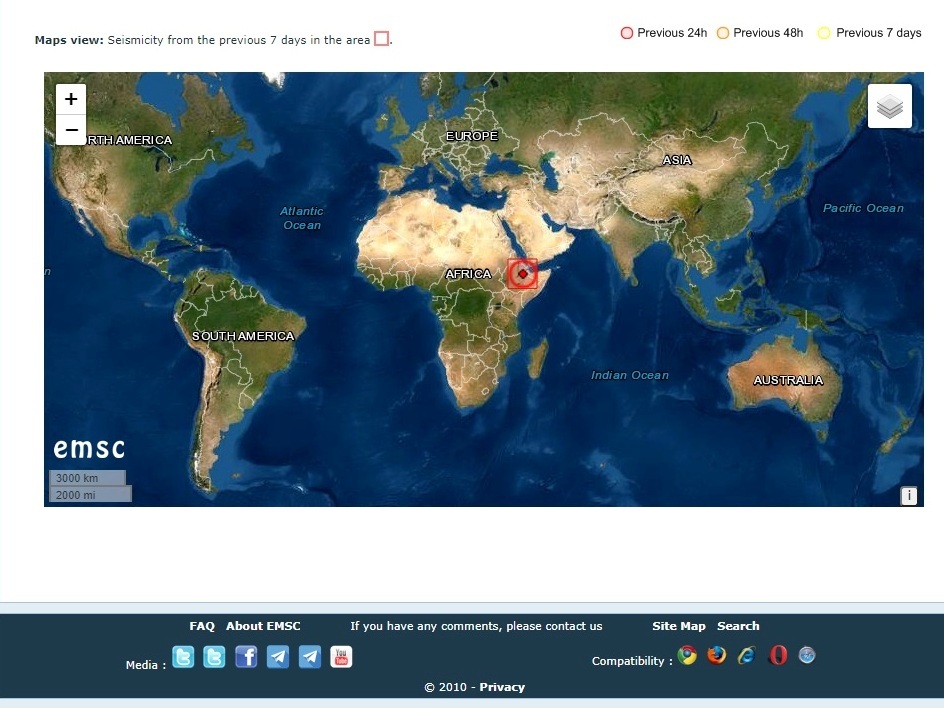This screenshot has width=944, height=708.
Task: Zoom out on the seismicity map
Action: [71, 130]
